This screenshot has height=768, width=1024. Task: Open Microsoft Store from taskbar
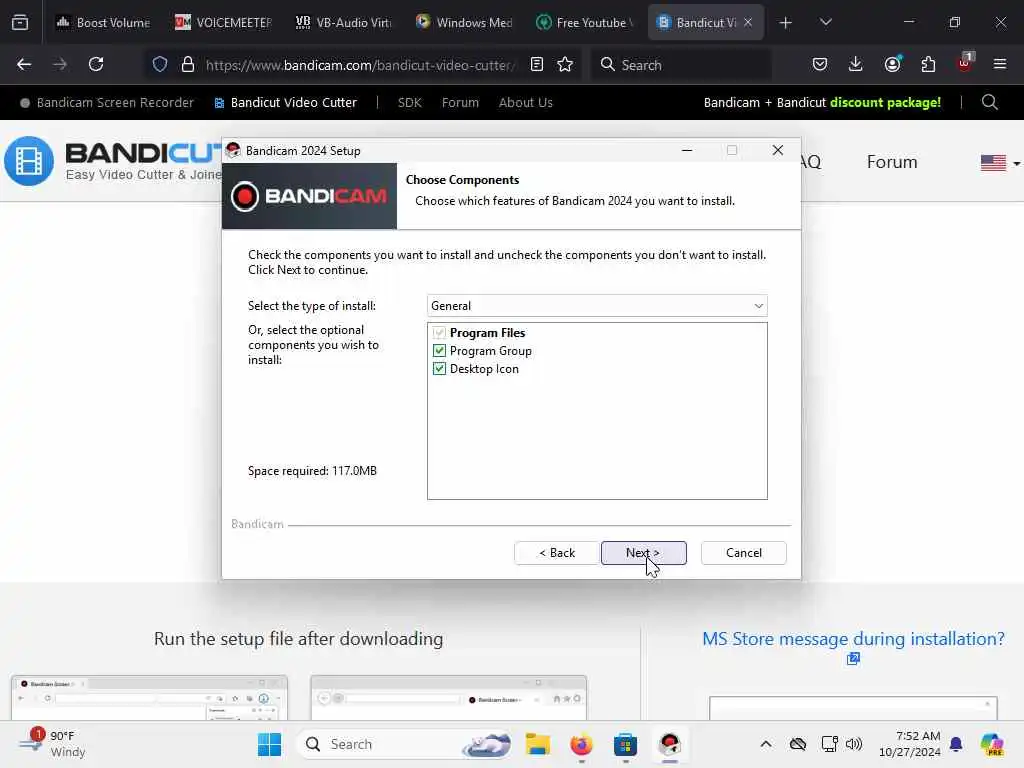pos(625,744)
